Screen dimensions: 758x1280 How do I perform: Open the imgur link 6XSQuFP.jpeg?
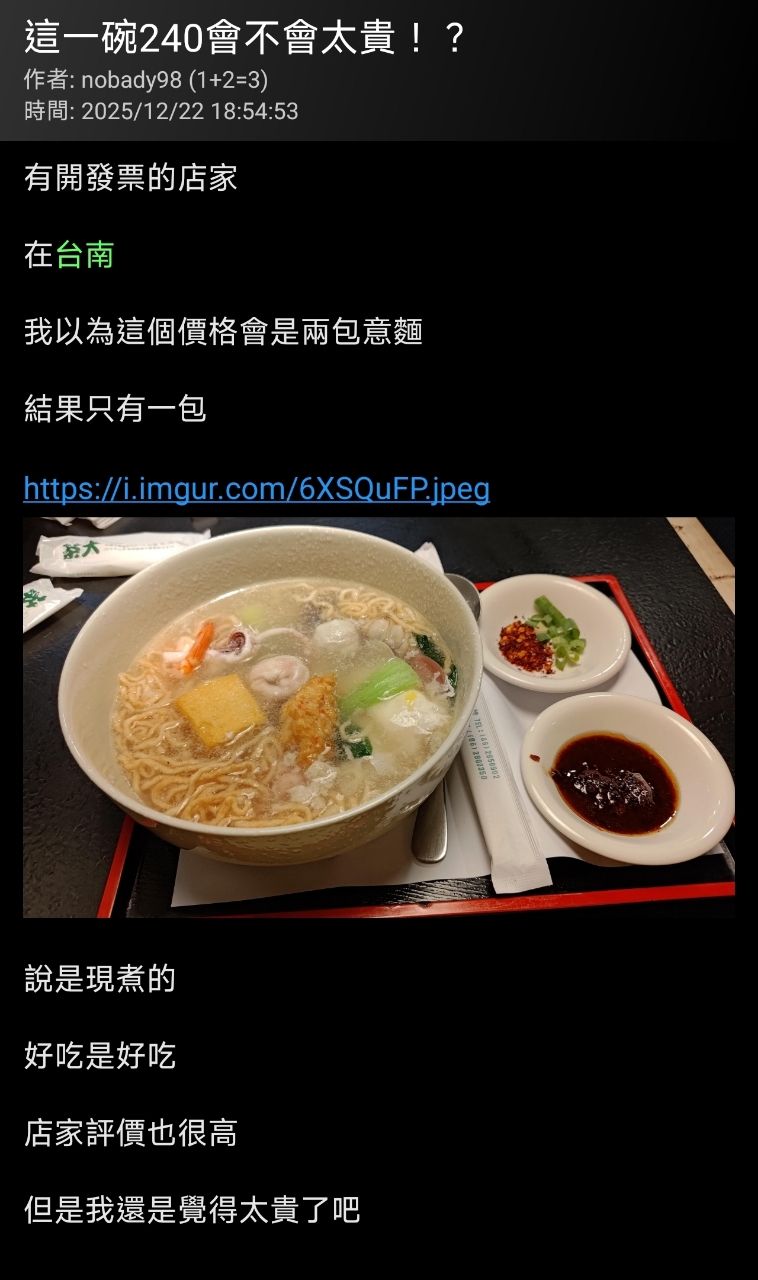tap(257, 488)
